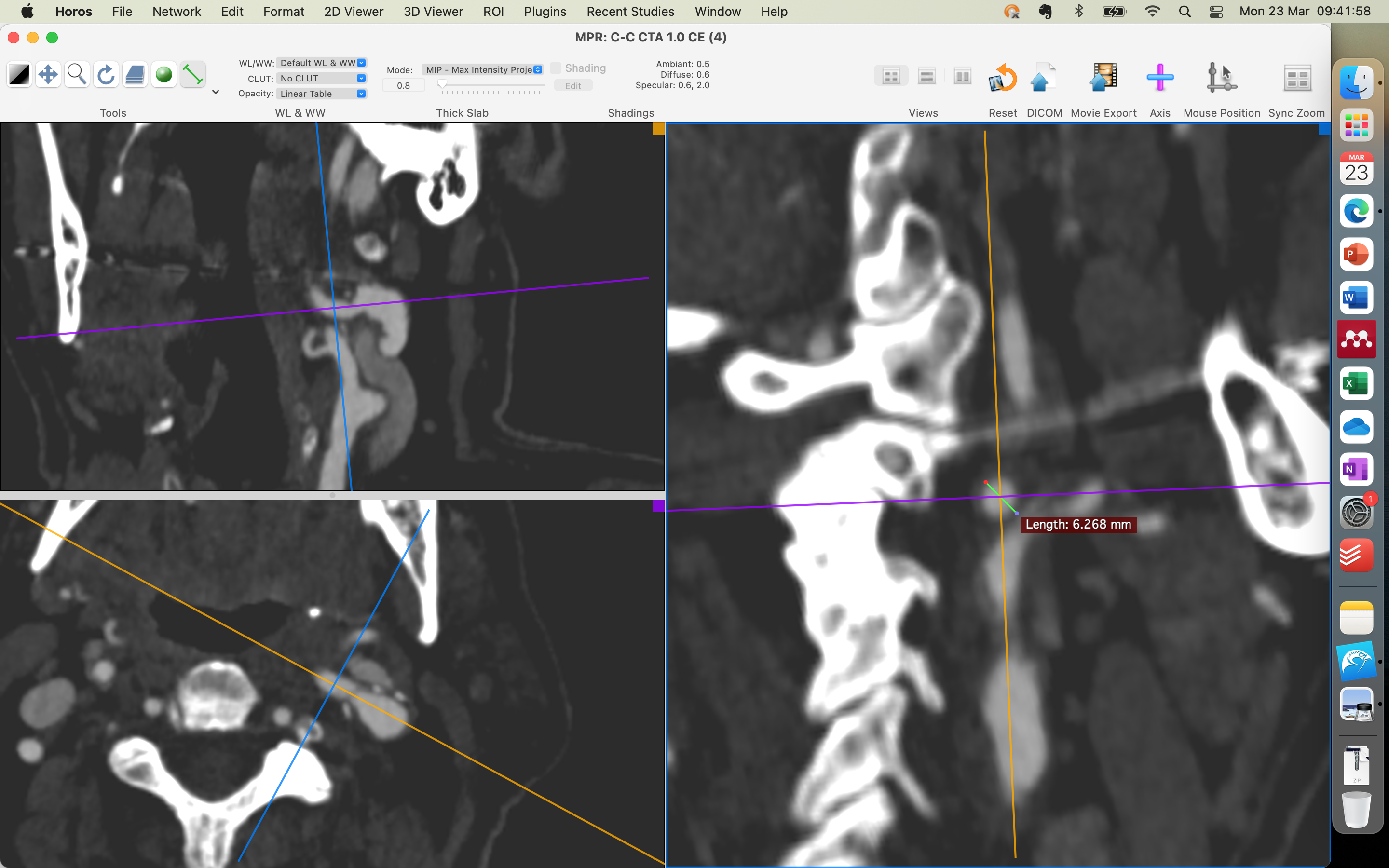Click the slab thickness value field
This screenshot has height=868, width=1389.
(x=404, y=85)
